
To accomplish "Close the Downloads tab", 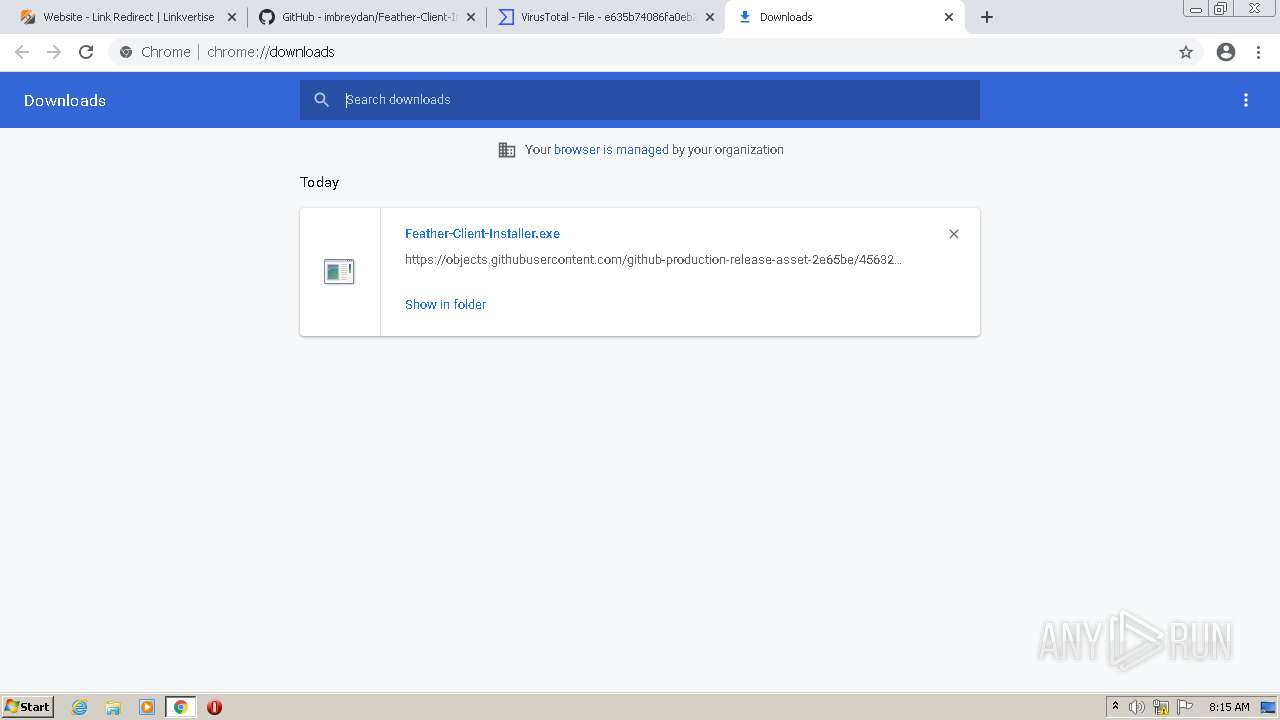I will pos(949,17).
